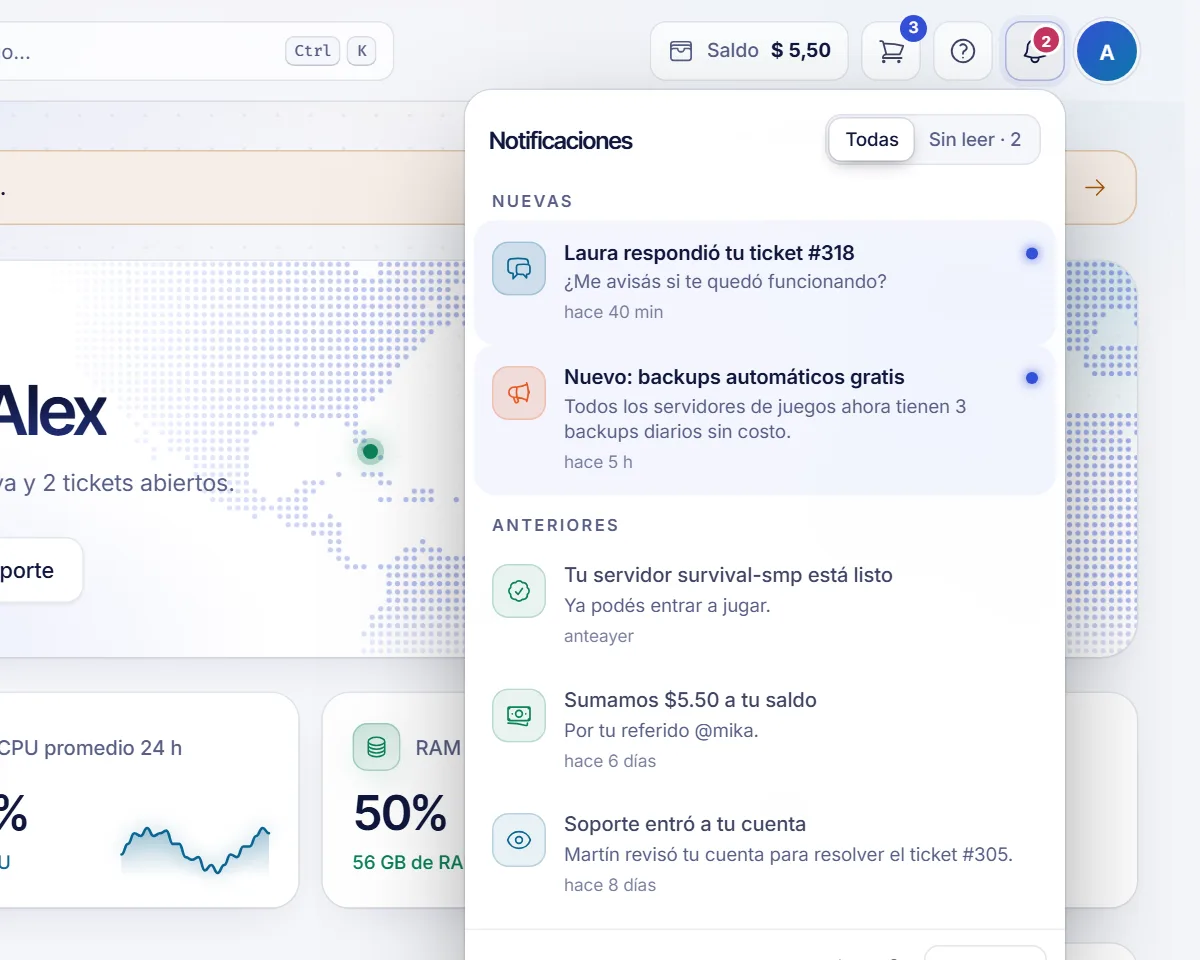Click the wallet icon in Saldo button
Image resolution: width=1200 pixels, height=960 pixels.
[681, 51]
